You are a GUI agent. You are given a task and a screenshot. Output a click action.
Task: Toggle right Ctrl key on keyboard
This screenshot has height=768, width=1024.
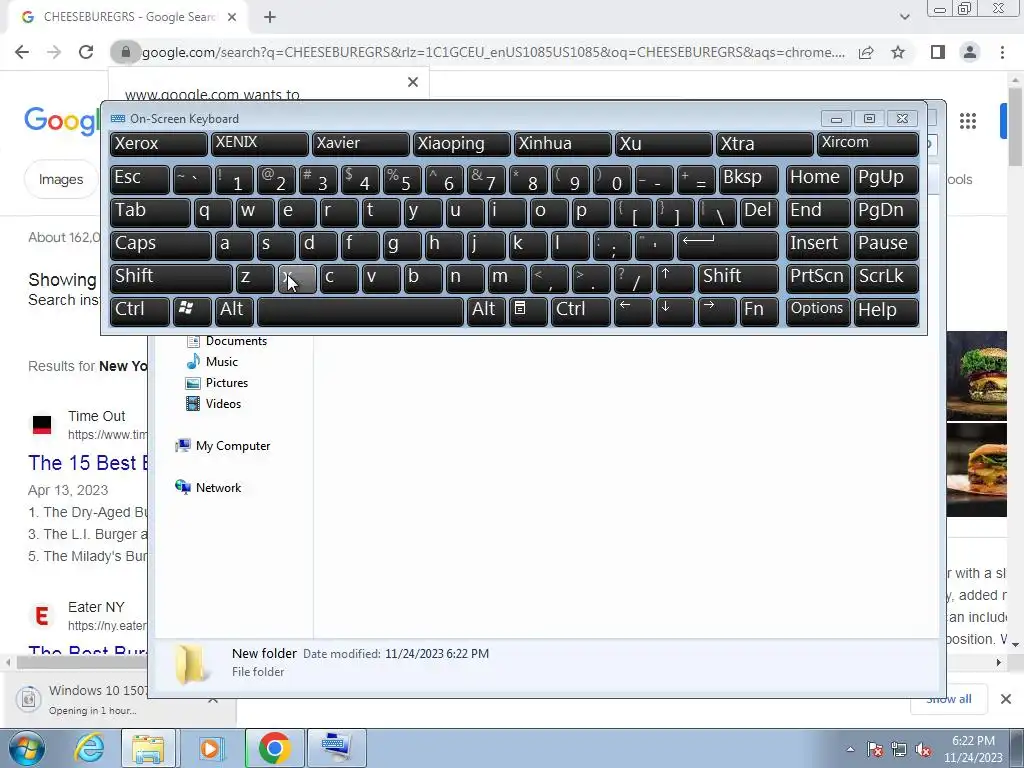click(581, 311)
